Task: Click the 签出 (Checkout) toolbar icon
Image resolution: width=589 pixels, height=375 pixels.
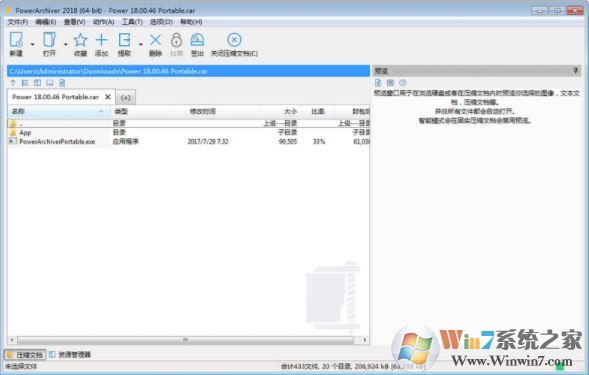Action: 197,40
